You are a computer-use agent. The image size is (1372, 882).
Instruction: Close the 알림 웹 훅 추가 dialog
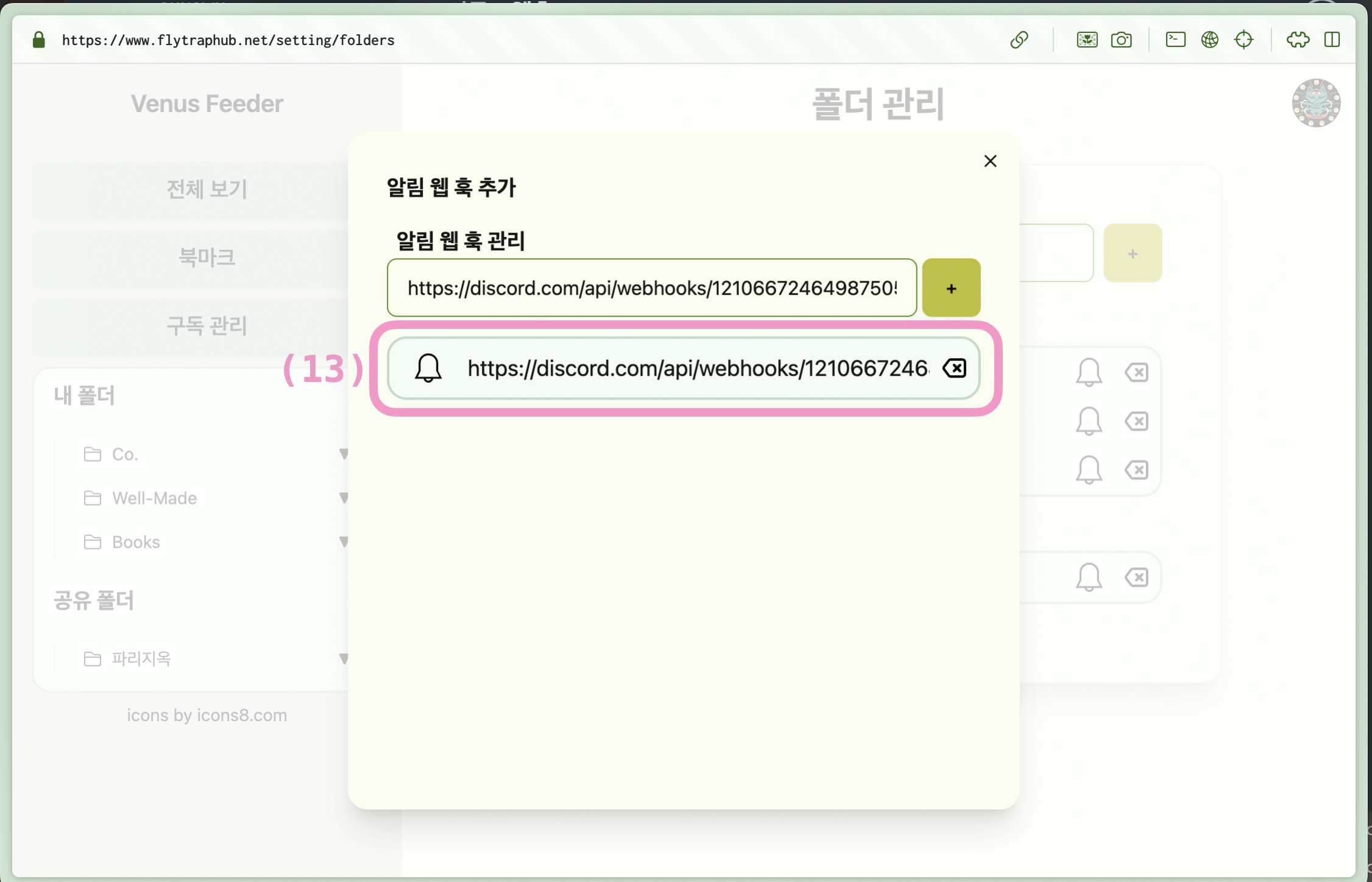tap(990, 161)
